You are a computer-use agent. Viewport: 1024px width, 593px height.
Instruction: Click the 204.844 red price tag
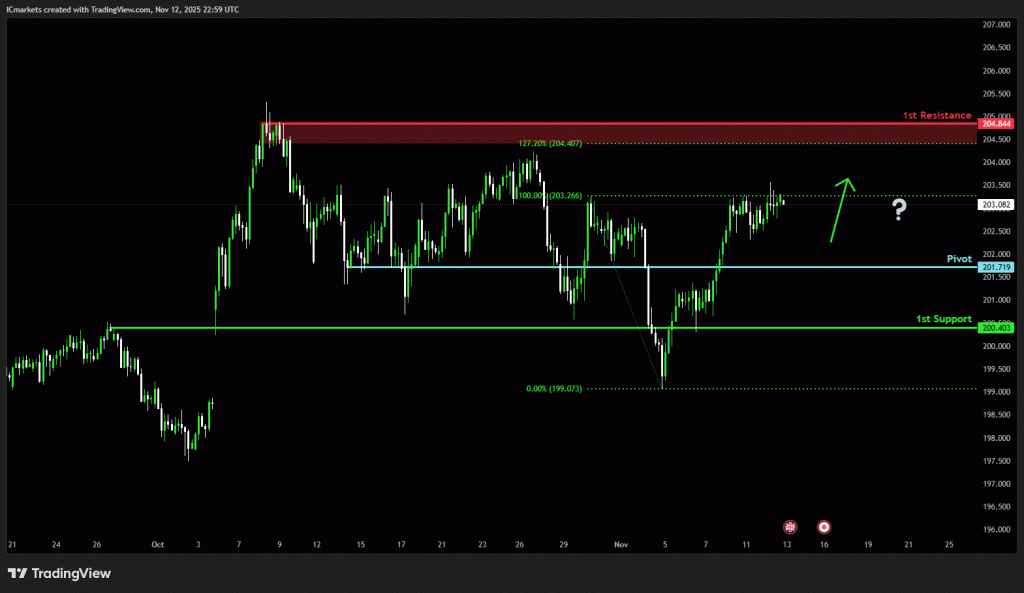tap(997, 123)
